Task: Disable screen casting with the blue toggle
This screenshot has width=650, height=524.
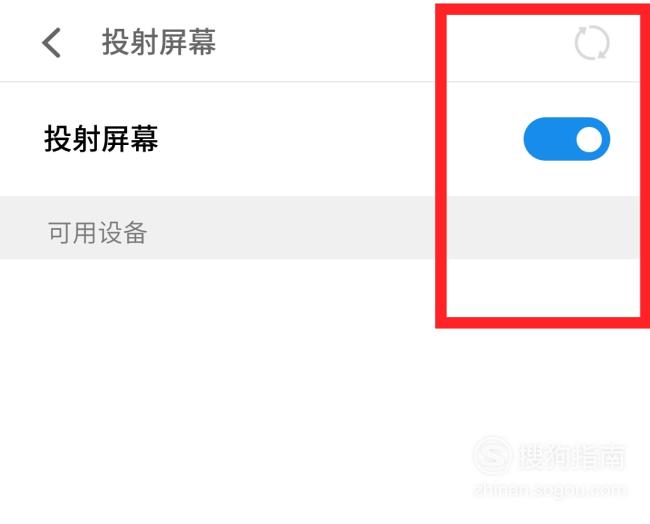Action: [x=567, y=139]
